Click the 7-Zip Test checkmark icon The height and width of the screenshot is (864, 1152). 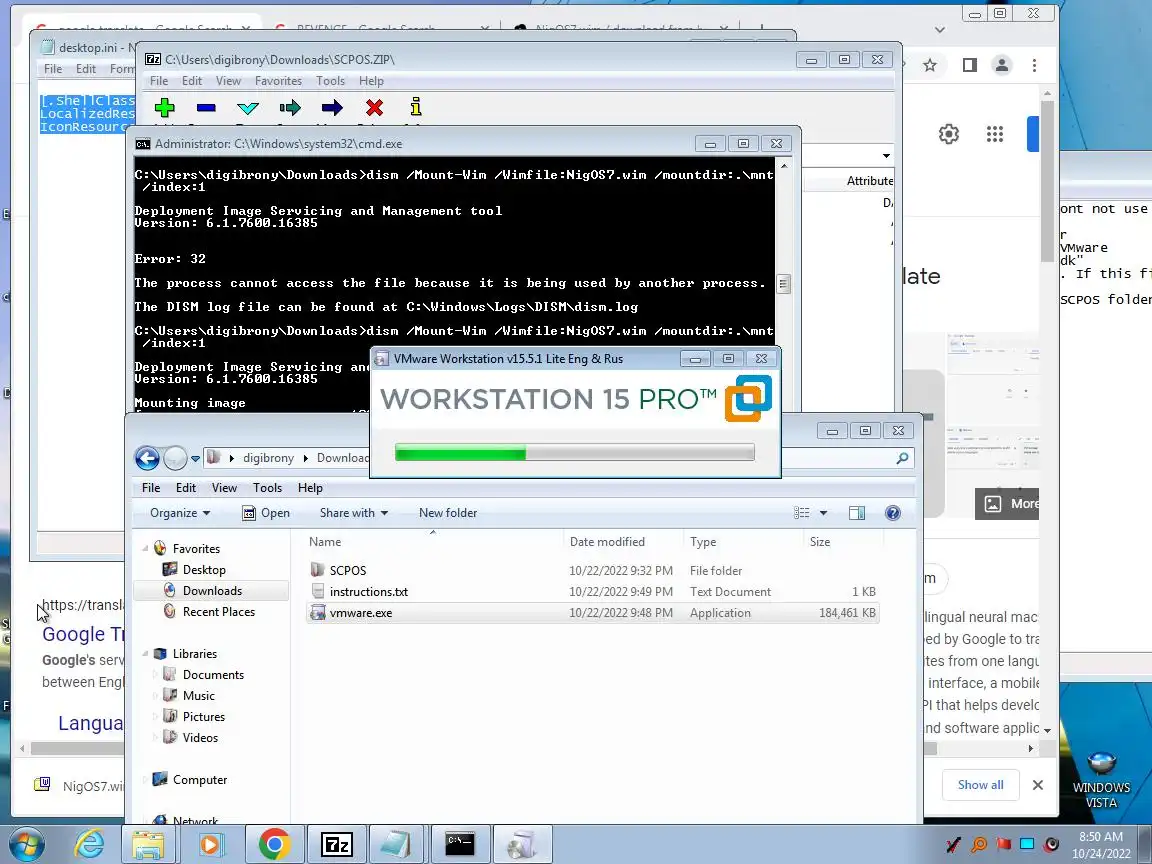248,108
